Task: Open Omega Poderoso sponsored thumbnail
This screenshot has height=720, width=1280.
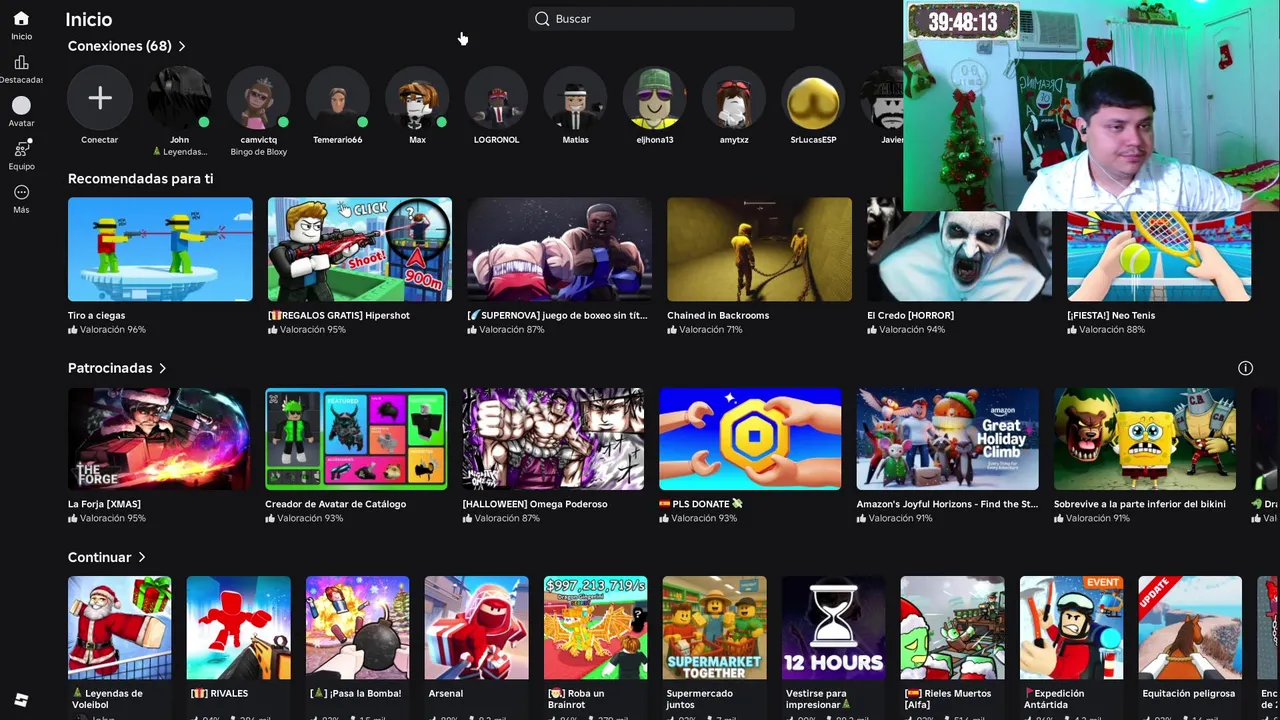Action: [553, 439]
